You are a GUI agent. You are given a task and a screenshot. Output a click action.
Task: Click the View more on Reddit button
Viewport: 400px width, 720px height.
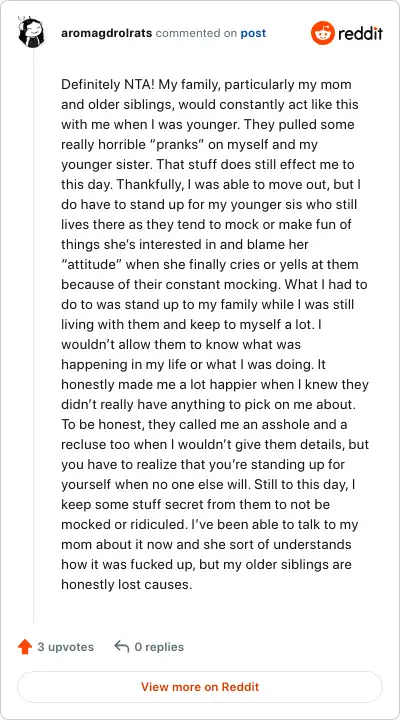(x=200, y=687)
